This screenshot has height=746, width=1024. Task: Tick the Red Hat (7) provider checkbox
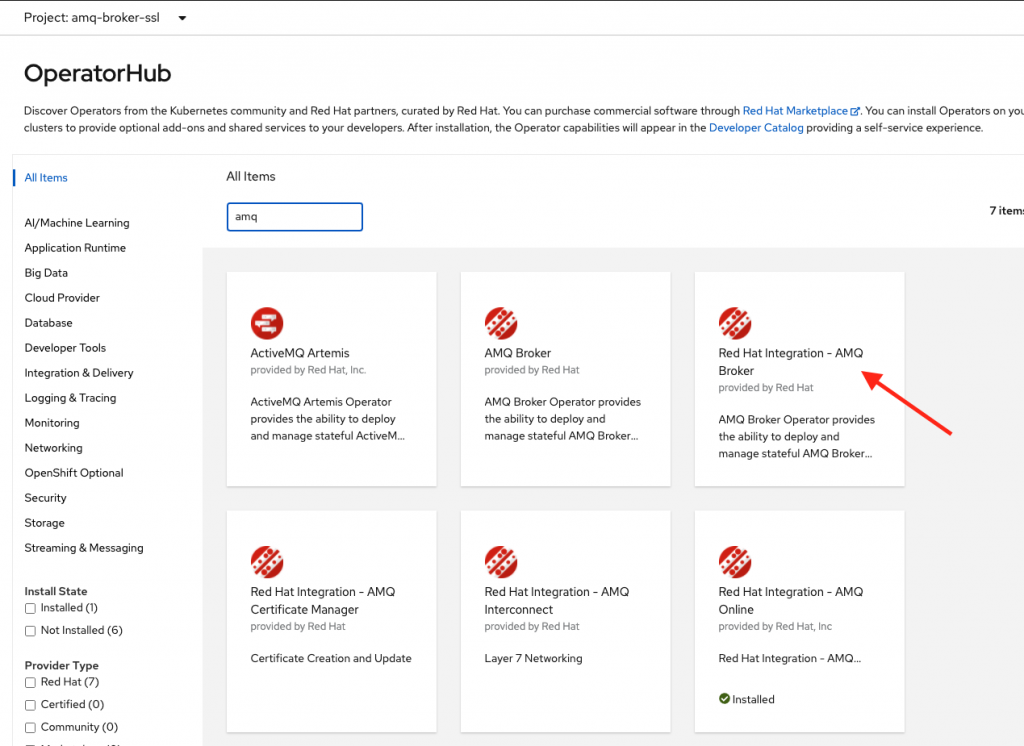click(x=30, y=682)
